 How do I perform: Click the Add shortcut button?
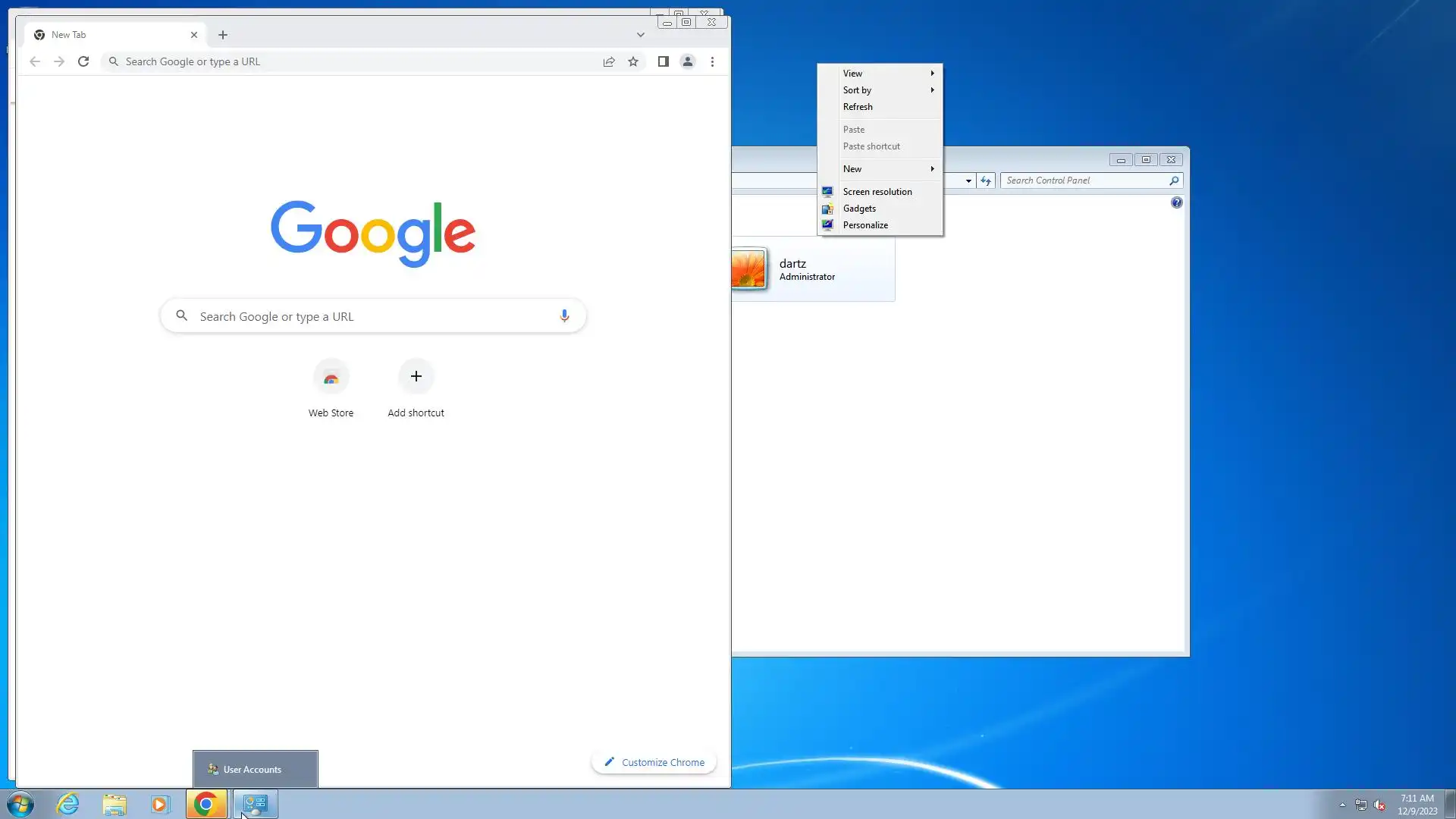416,377
